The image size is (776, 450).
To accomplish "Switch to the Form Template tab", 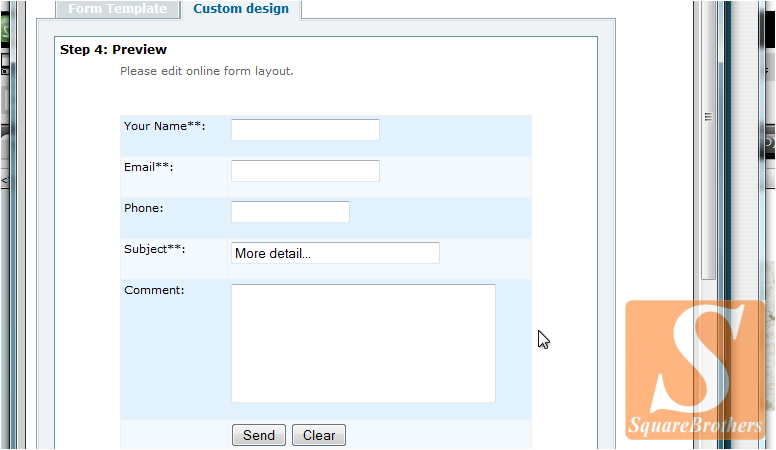I will tap(117, 9).
